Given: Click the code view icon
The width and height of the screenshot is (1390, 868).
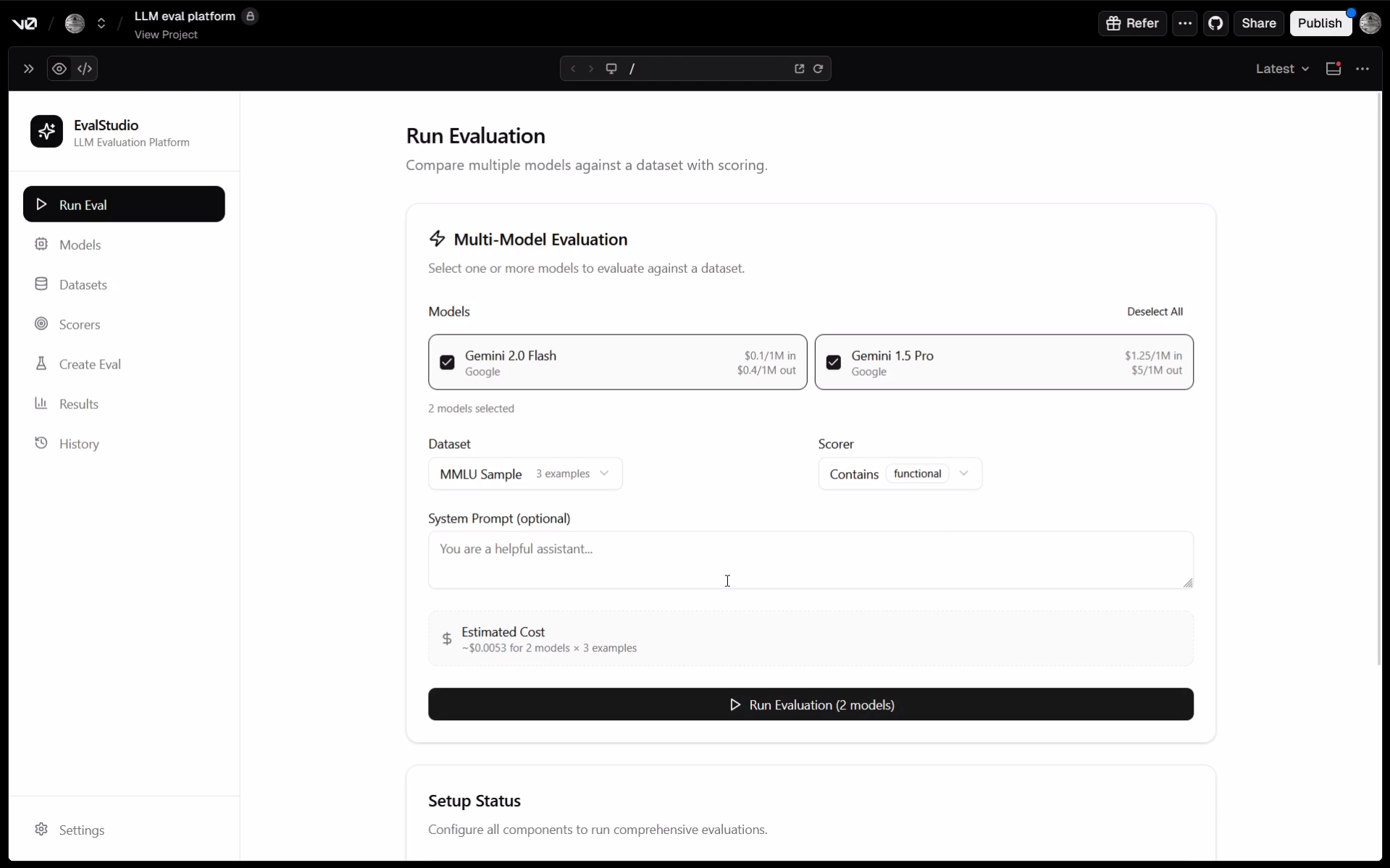Looking at the screenshot, I should coord(85,69).
